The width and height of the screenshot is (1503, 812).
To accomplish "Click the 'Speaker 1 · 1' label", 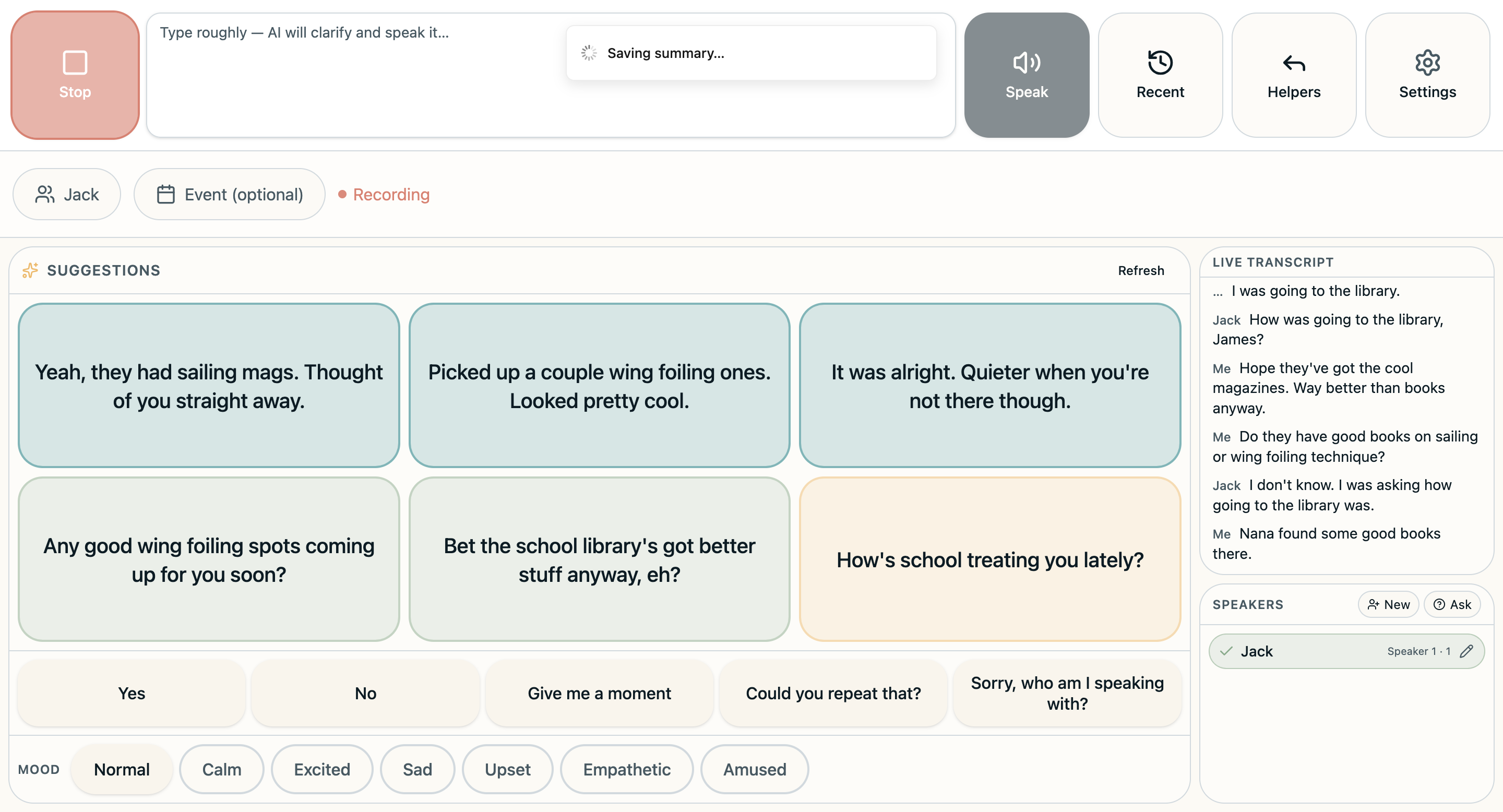I will pos(1418,651).
